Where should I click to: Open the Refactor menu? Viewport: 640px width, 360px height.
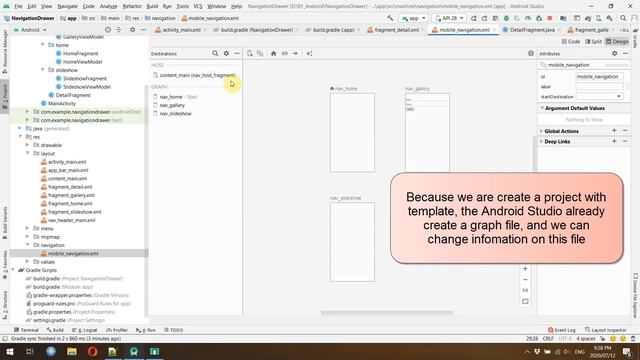[x=132, y=6]
